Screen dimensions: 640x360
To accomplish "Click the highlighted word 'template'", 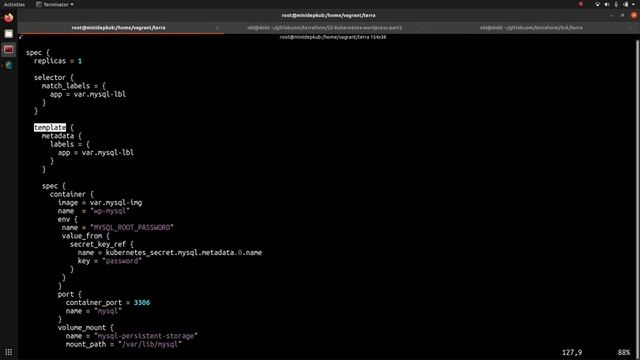I will pyautogui.click(x=50, y=128).
